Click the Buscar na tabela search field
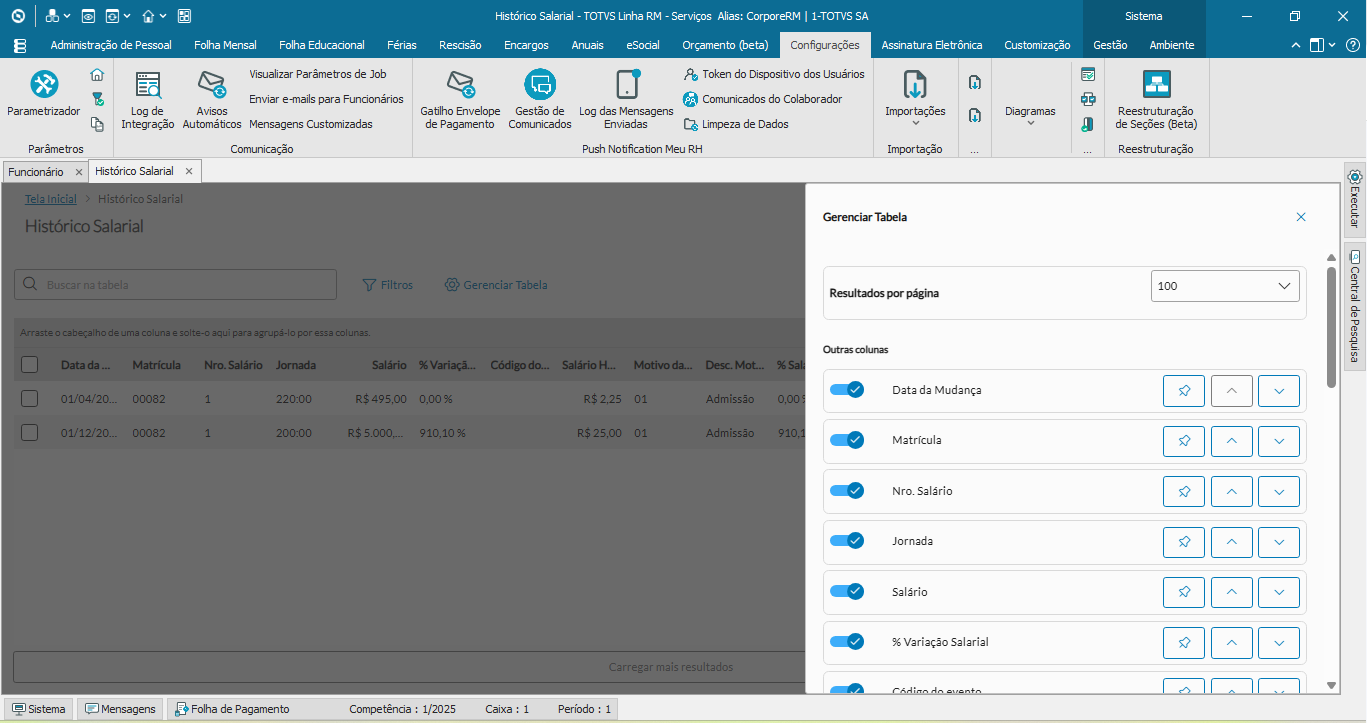The height and width of the screenshot is (723, 1367). tap(176, 285)
